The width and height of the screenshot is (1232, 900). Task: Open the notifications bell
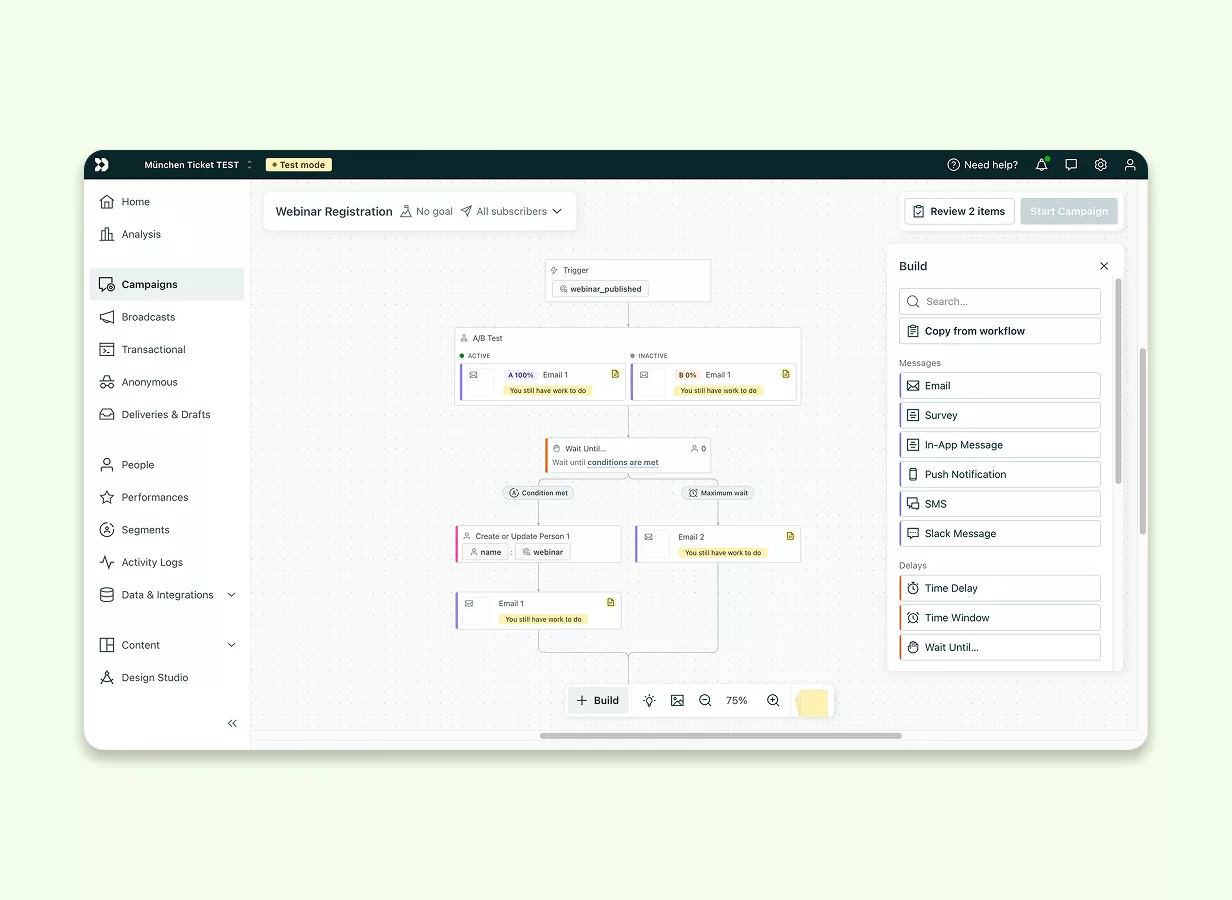1041,164
